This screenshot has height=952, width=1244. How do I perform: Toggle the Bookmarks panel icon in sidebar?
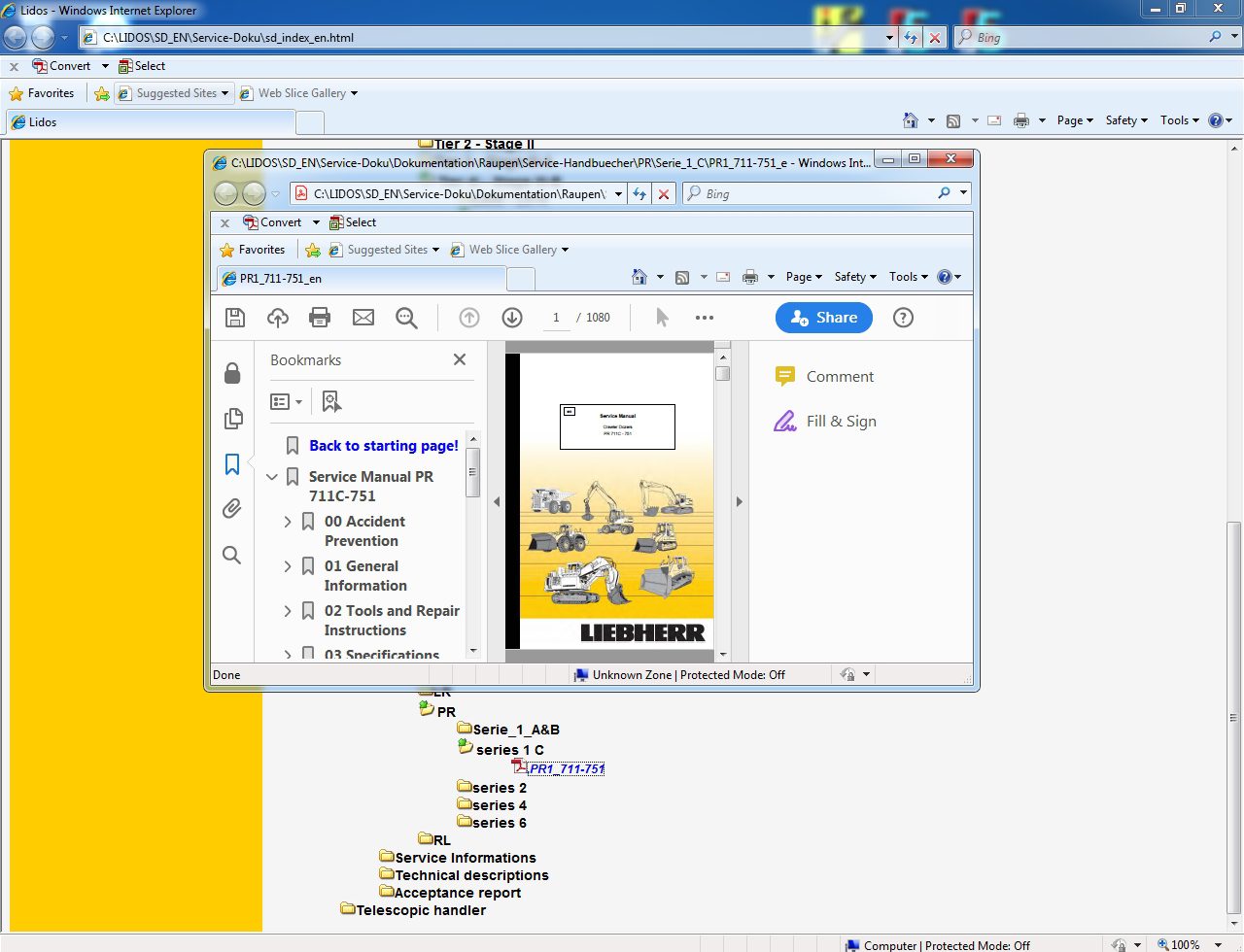[232, 464]
